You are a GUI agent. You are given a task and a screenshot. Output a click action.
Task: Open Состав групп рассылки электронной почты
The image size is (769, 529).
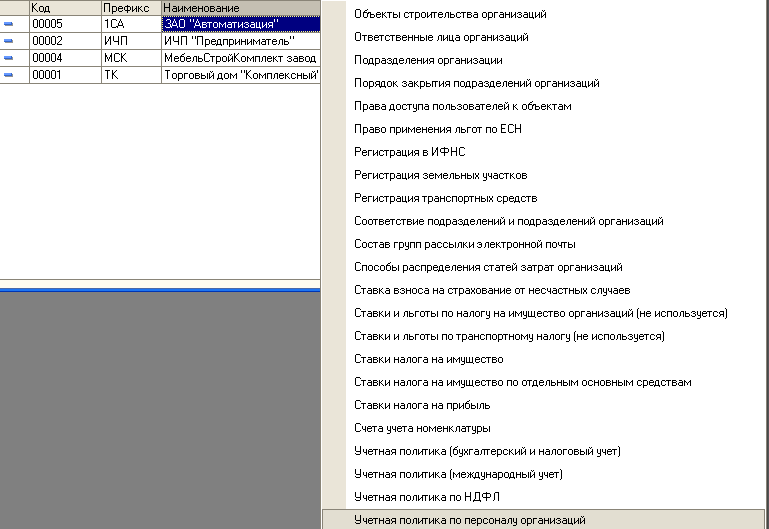tap(464, 244)
